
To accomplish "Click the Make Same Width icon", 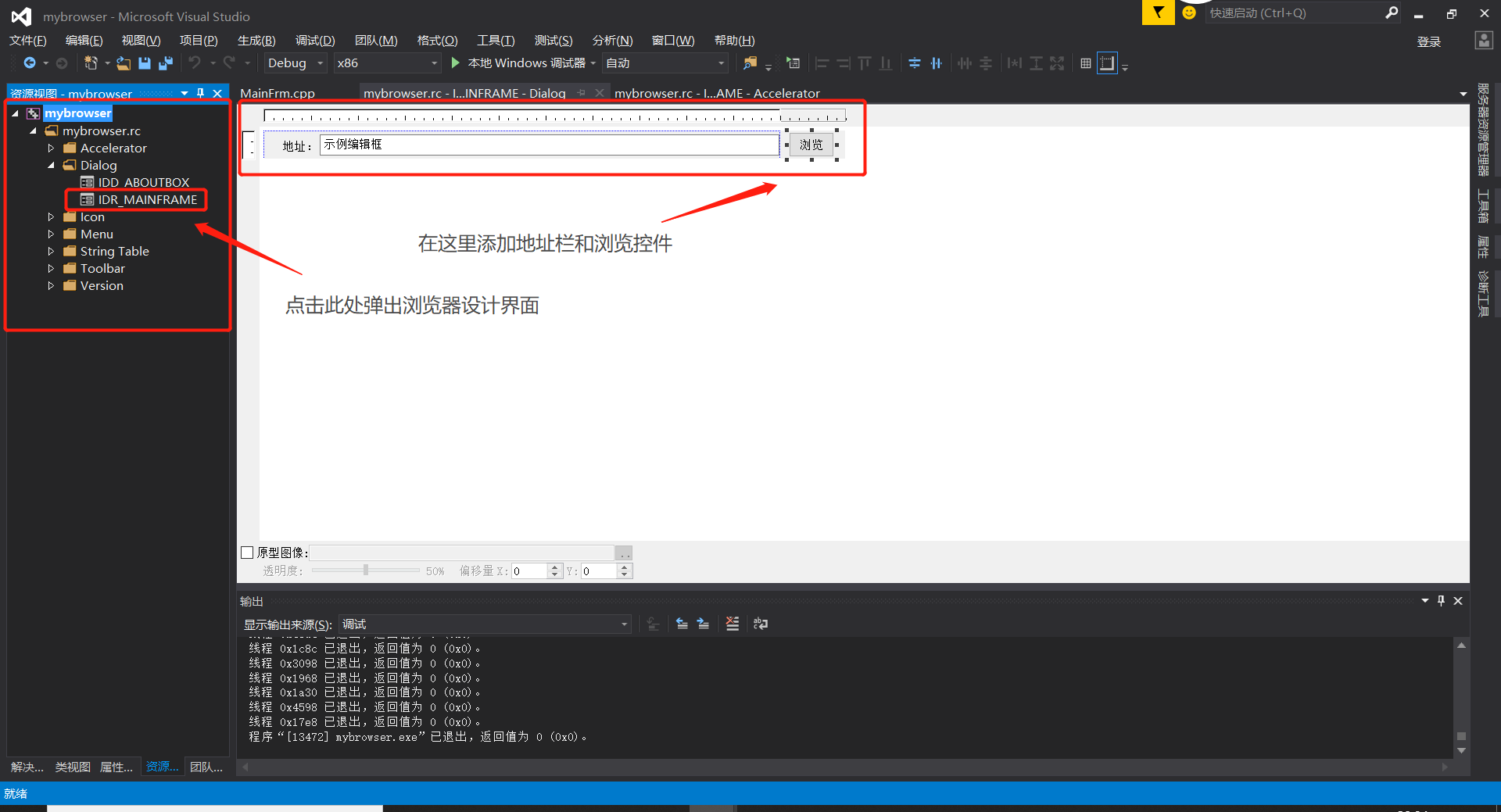I will pyautogui.click(x=1015, y=63).
